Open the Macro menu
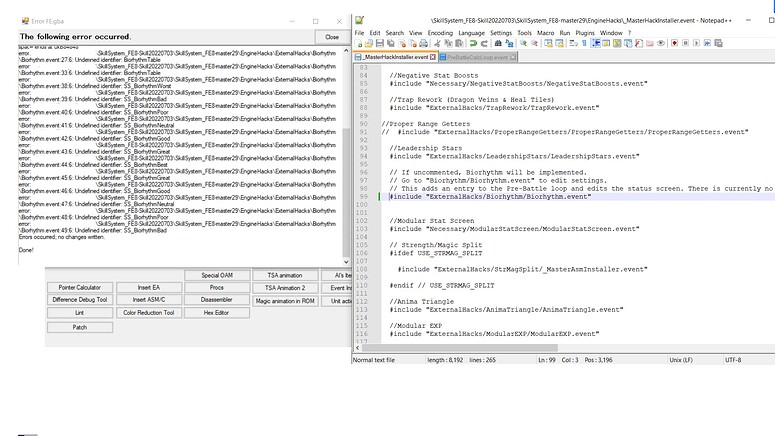This screenshot has width=775, height=436. pyautogui.click(x=546, y=32)
